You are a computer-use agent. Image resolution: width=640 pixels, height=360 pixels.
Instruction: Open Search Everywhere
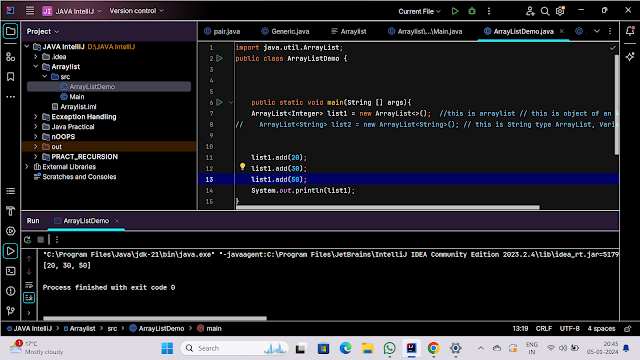pos(545,11)
